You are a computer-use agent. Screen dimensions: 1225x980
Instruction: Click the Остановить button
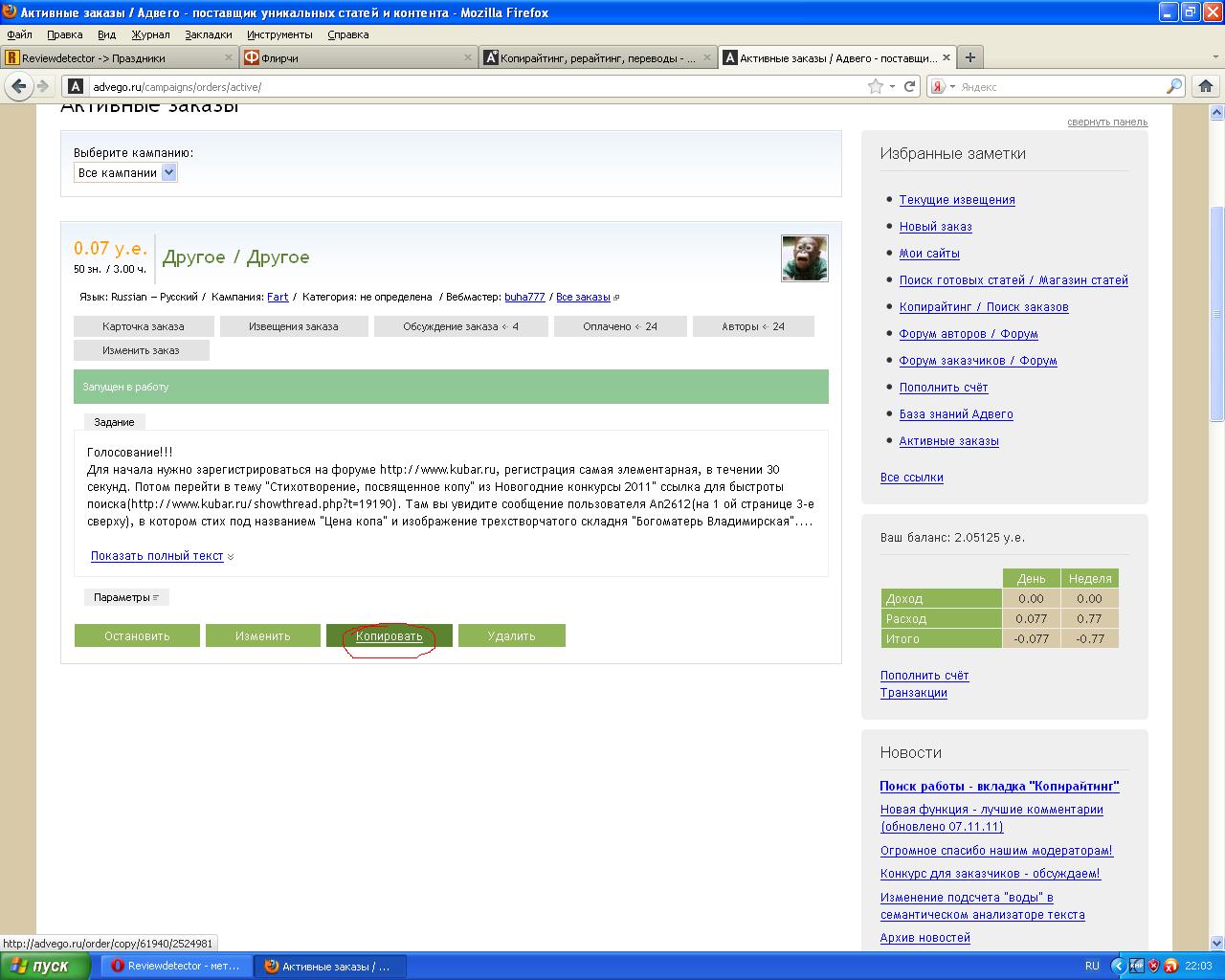point(137,635)
